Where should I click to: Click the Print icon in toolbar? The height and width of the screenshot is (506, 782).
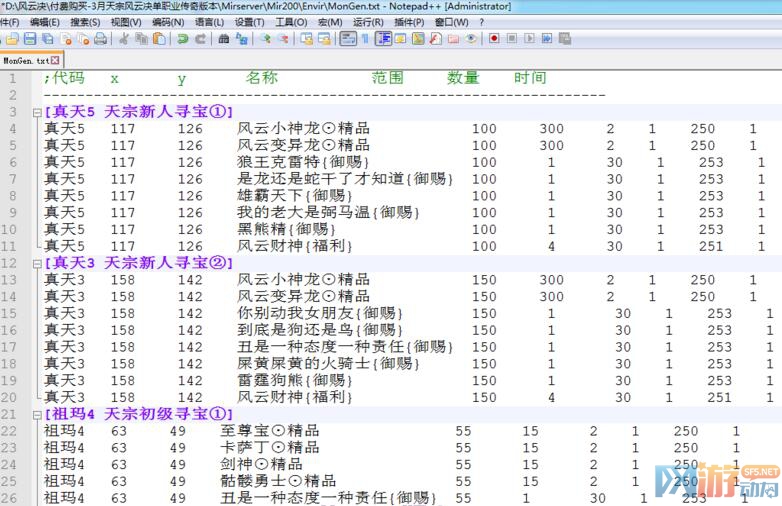click(x=99, y=39)
